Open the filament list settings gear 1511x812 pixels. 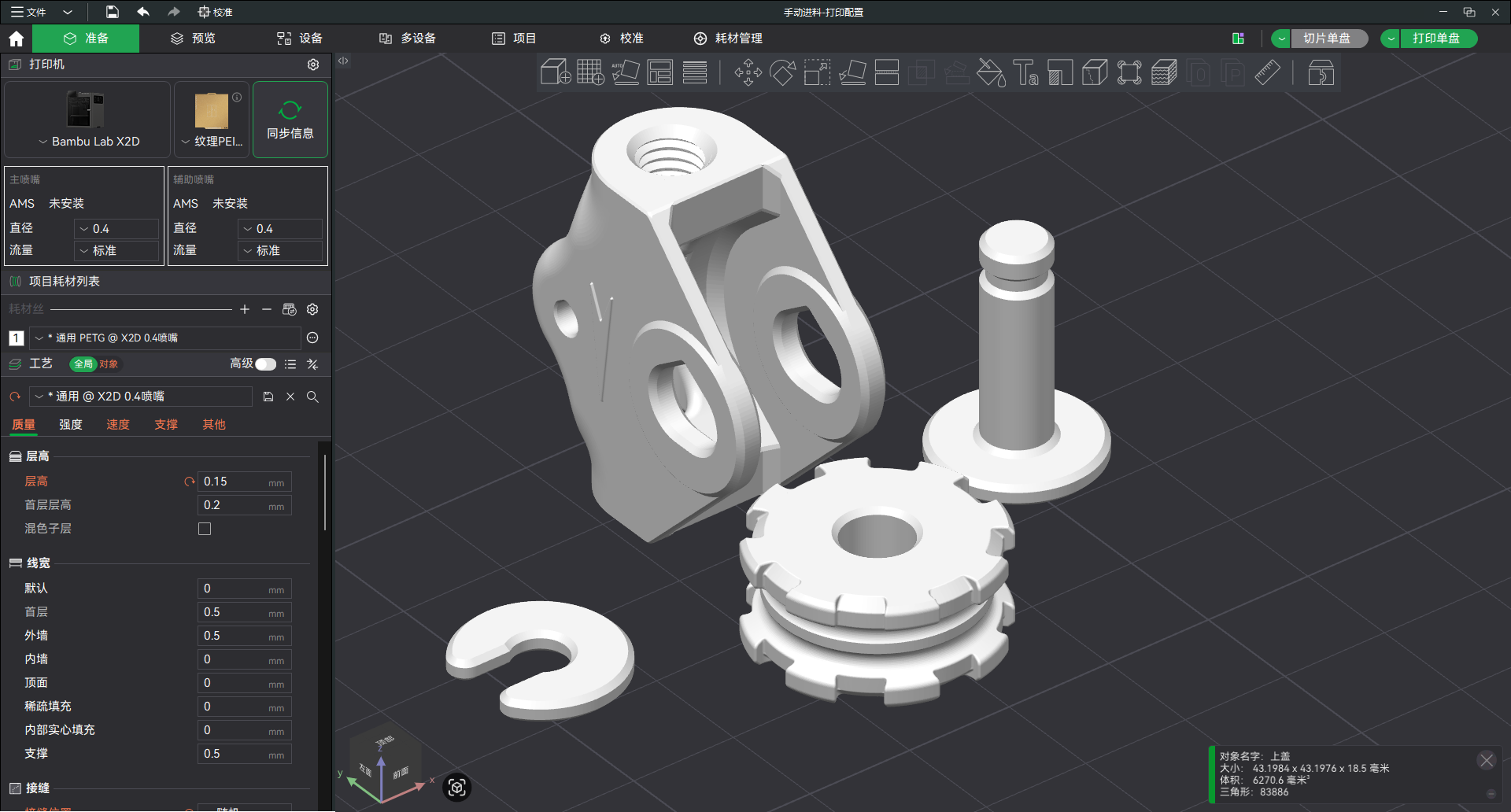[312, 309]
